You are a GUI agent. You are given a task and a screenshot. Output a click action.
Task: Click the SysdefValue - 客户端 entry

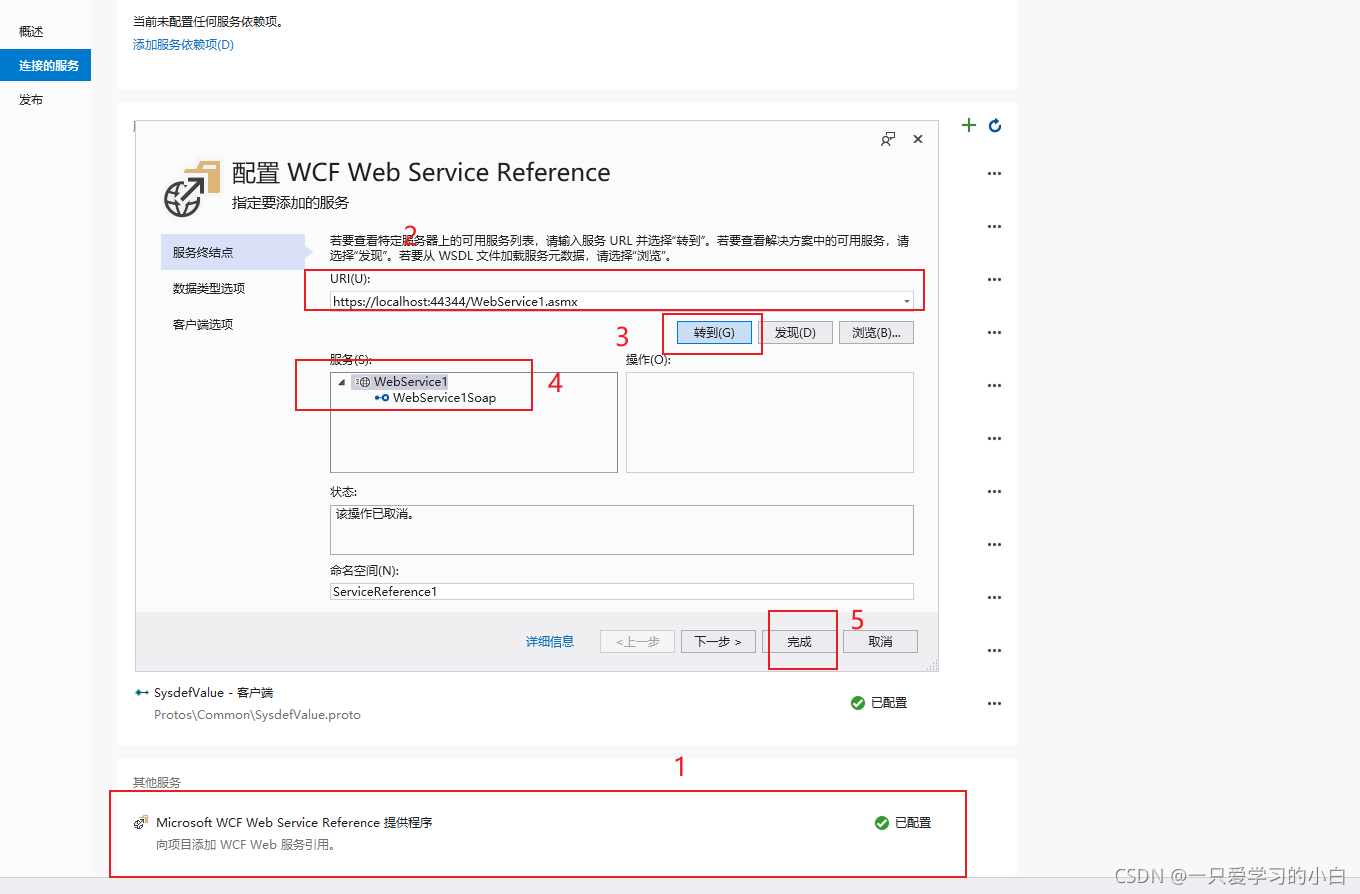click(x=213, y=692)
